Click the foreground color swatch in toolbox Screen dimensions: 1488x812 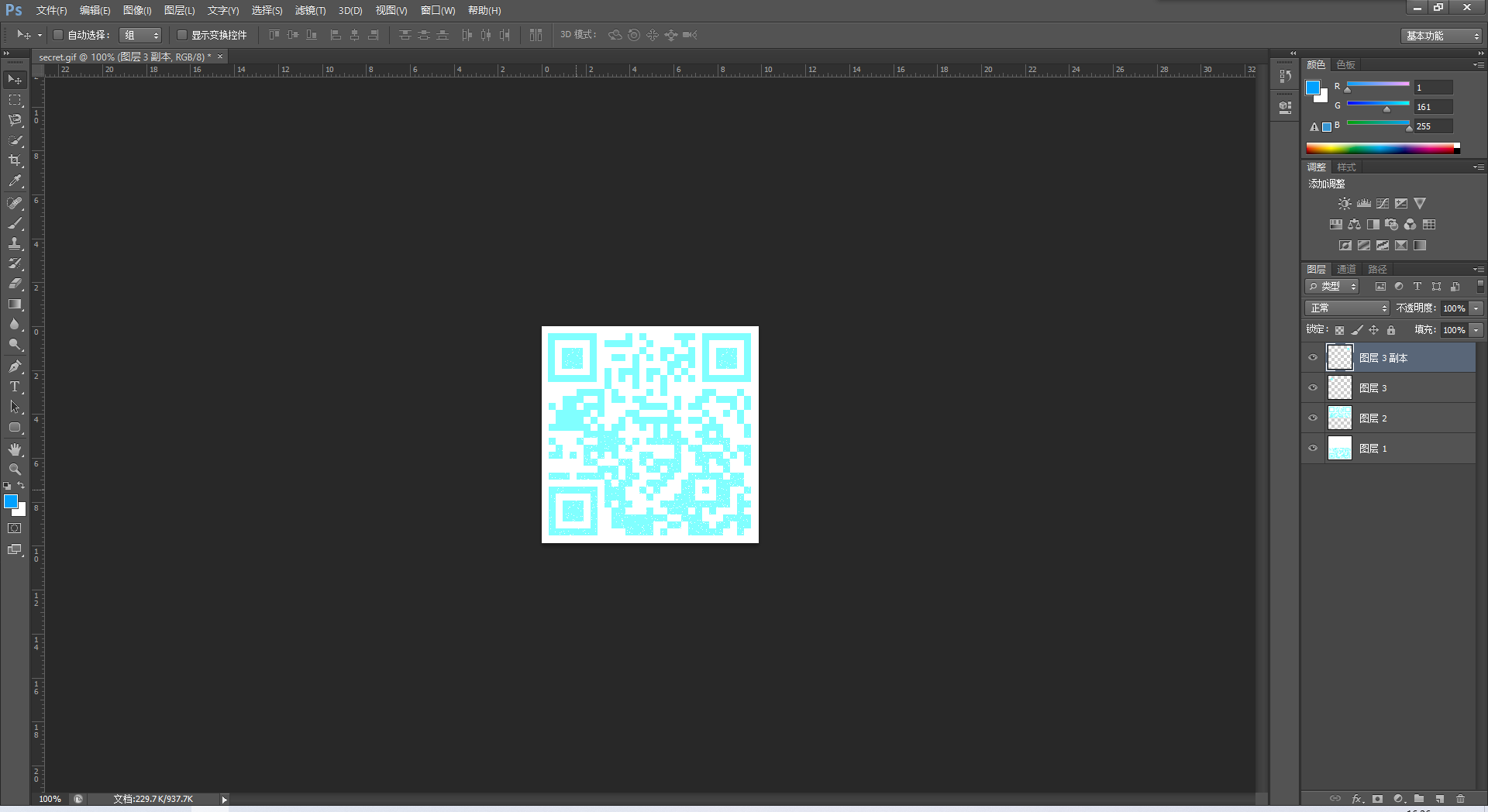[11, 502]
